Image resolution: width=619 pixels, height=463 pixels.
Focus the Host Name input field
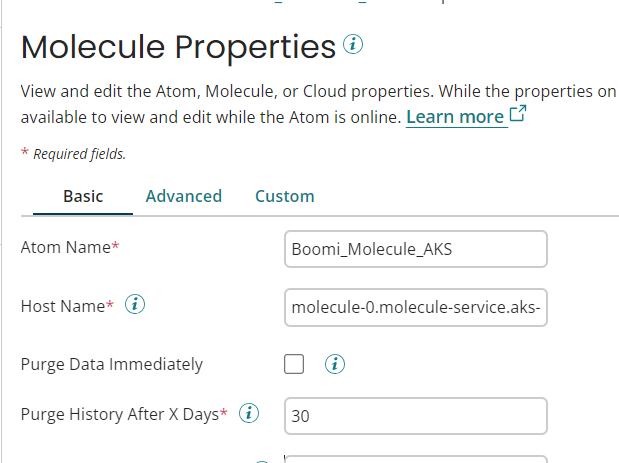(x=416, y=307)
